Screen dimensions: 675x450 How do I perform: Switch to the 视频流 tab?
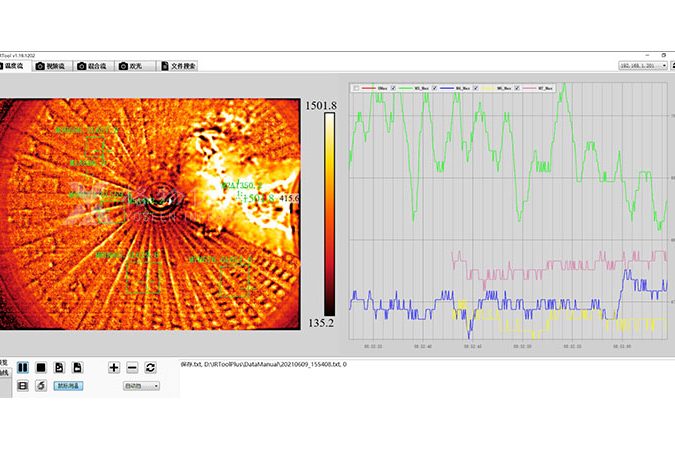pos(54,66)
